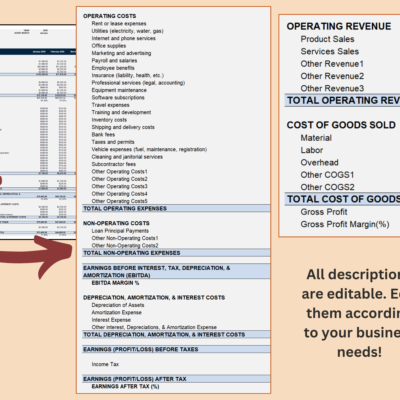Select 'Professional services (legal, accounting)' row
The image size is (400, 400).
point(138,83)
